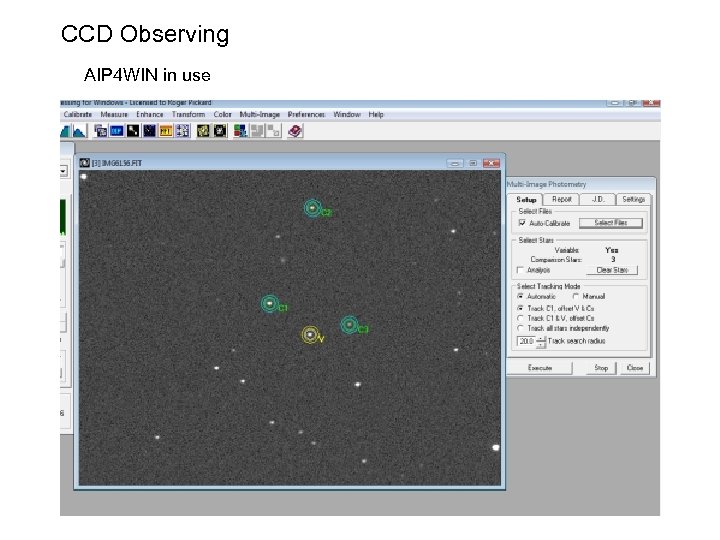Click the image window title bar text
Viewport: 720px width, 540px height.
[117, 163]
